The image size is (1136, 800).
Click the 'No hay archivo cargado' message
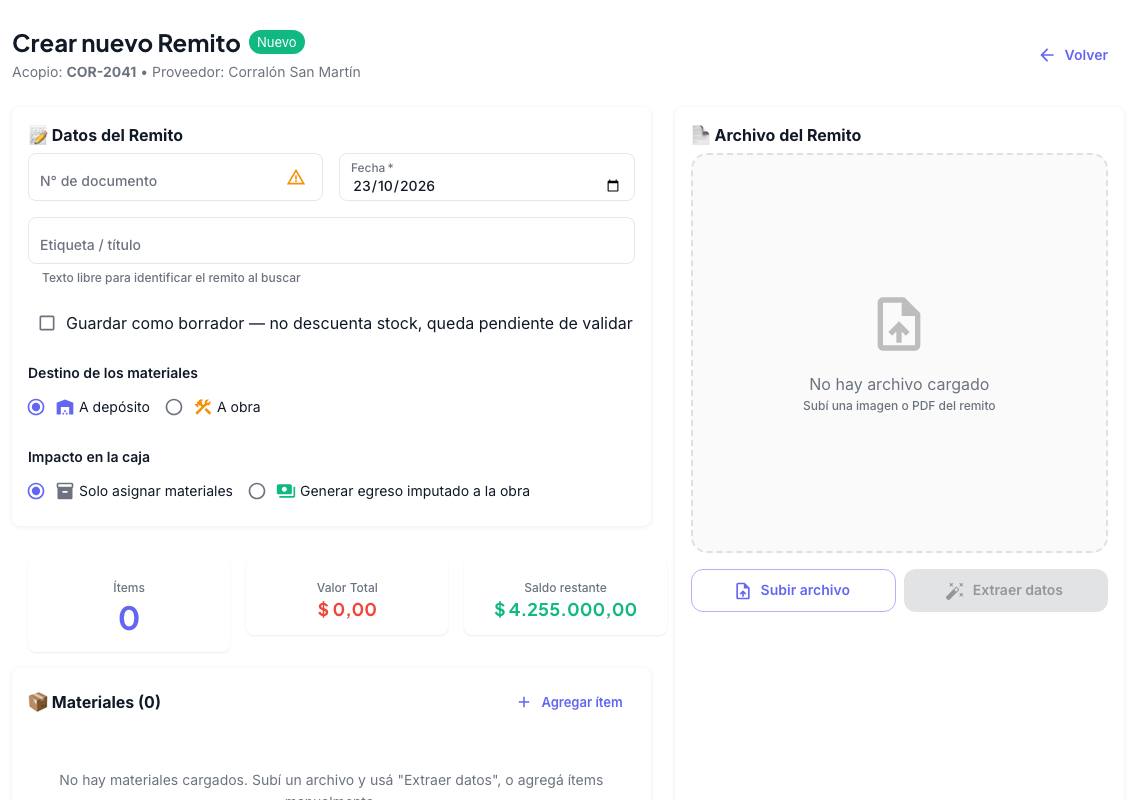pos(898,384)
